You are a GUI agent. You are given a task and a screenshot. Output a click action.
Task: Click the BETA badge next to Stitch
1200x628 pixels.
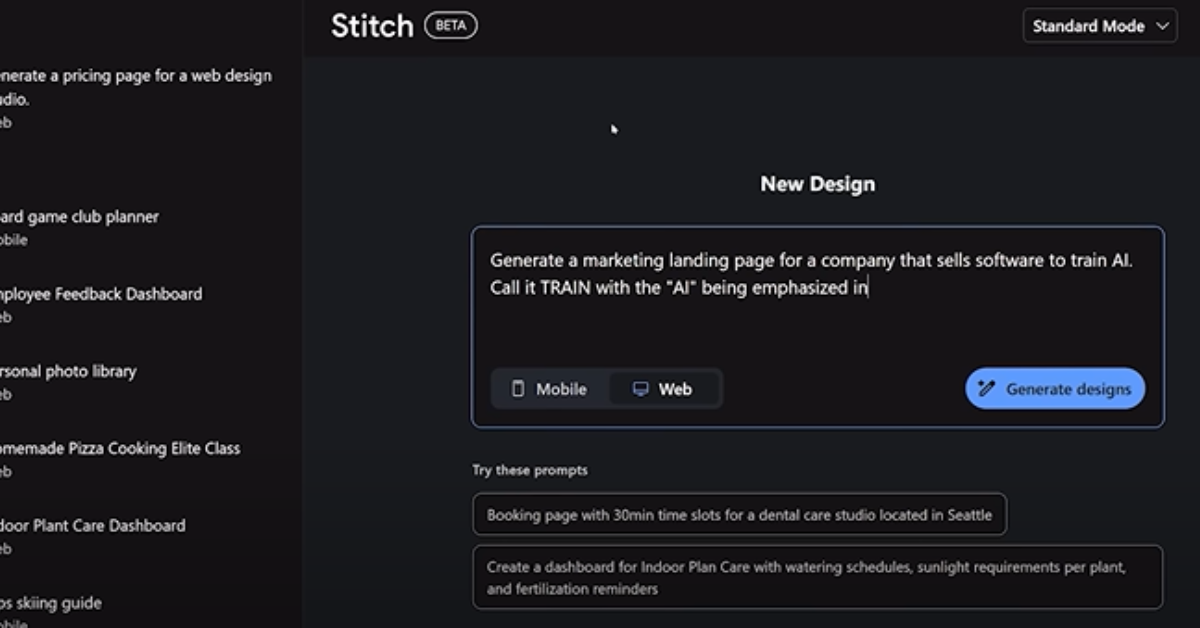pyautogui.click(x=451, y=26)
